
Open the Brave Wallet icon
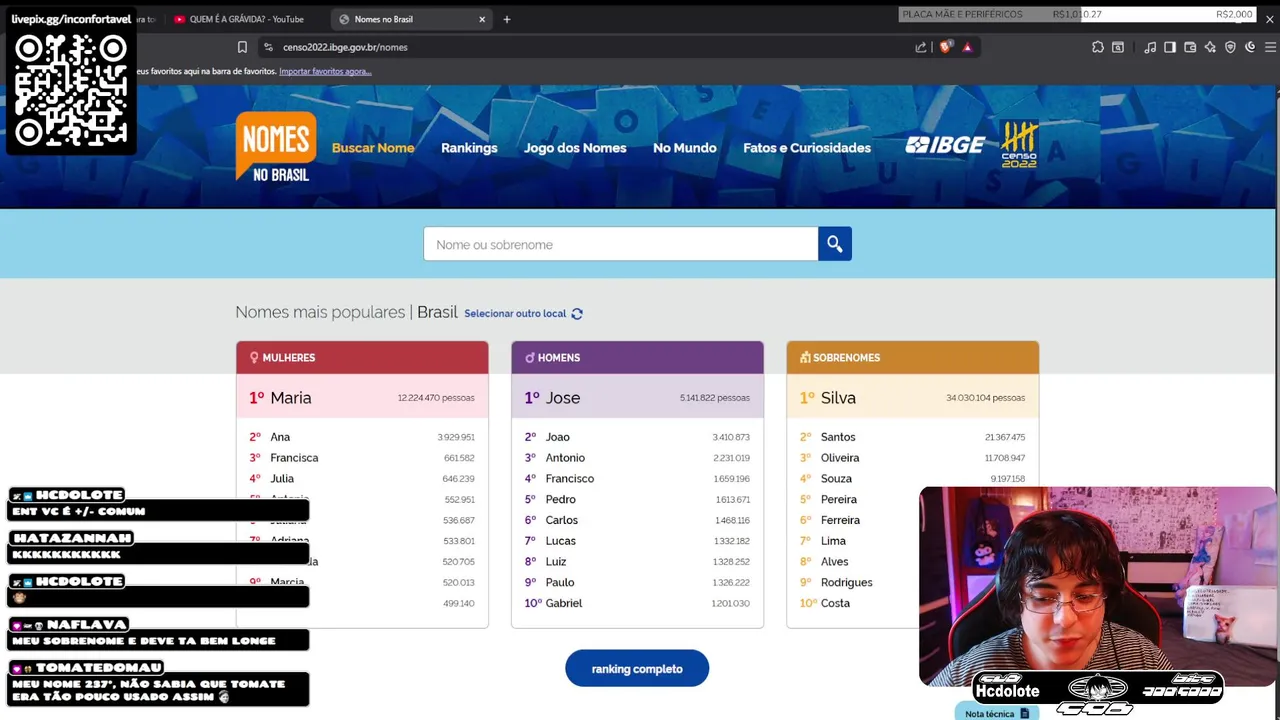click(x=1190, y=47)
